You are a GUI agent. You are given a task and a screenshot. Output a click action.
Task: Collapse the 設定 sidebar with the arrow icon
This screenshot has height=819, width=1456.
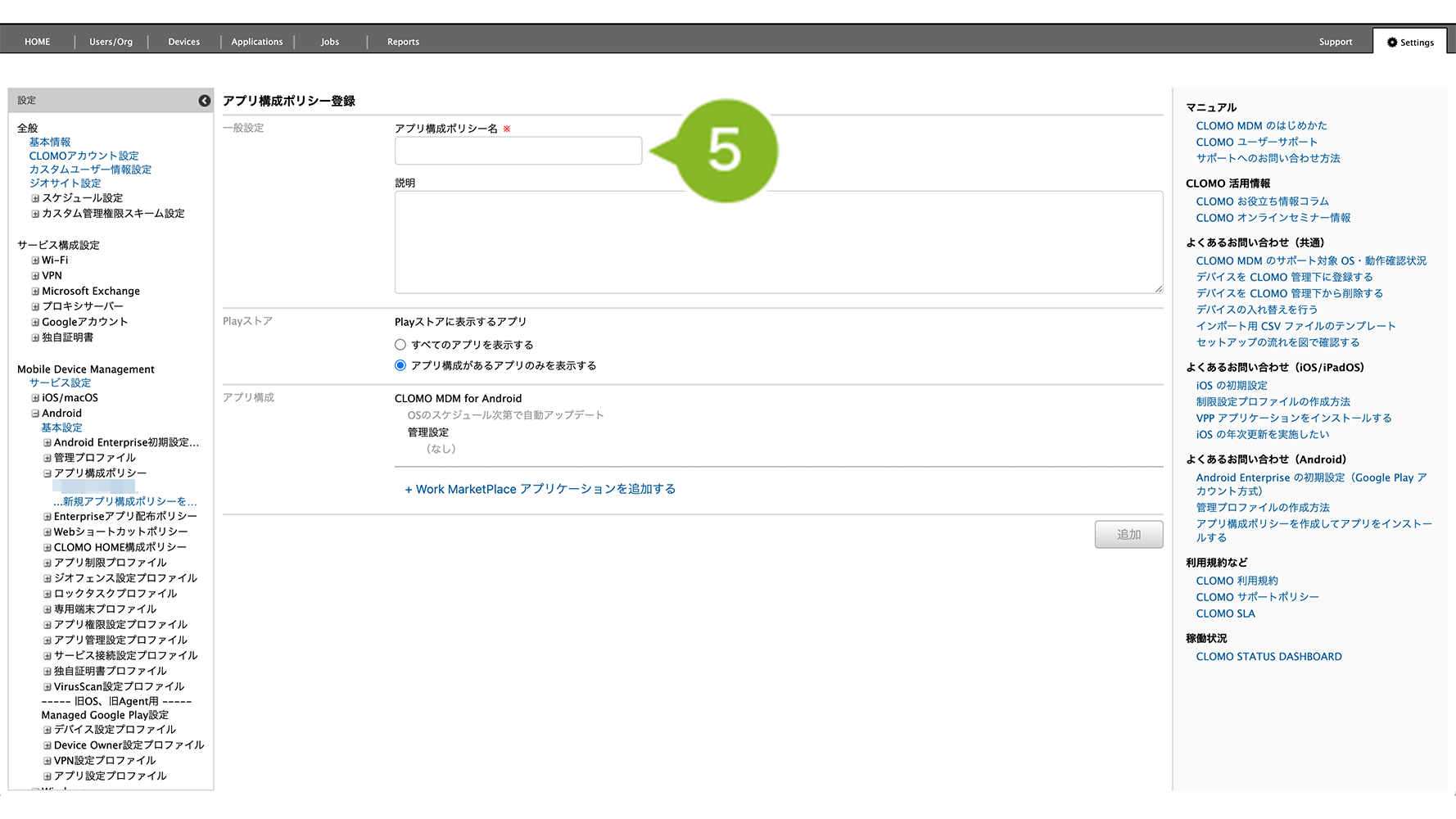(205, 101)
